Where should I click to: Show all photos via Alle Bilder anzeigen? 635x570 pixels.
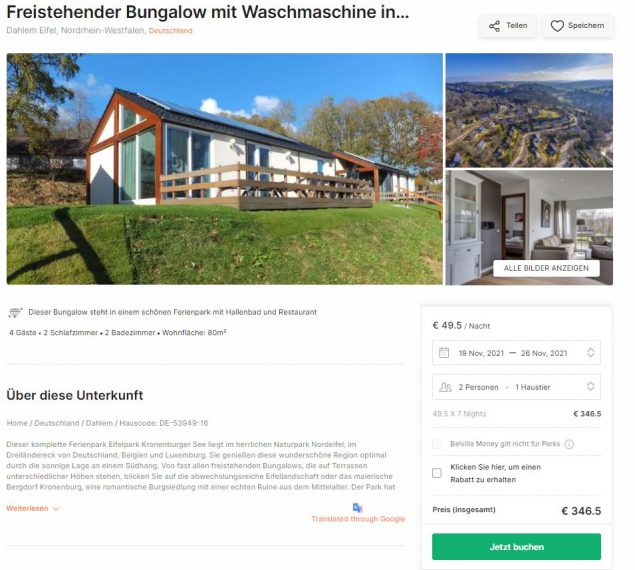[546, 268]
